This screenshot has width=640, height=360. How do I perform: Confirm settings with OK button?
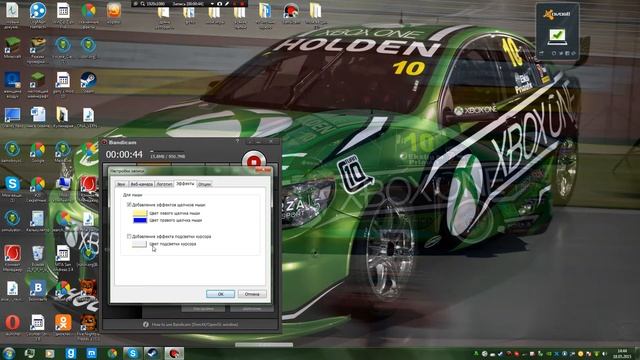220,294
